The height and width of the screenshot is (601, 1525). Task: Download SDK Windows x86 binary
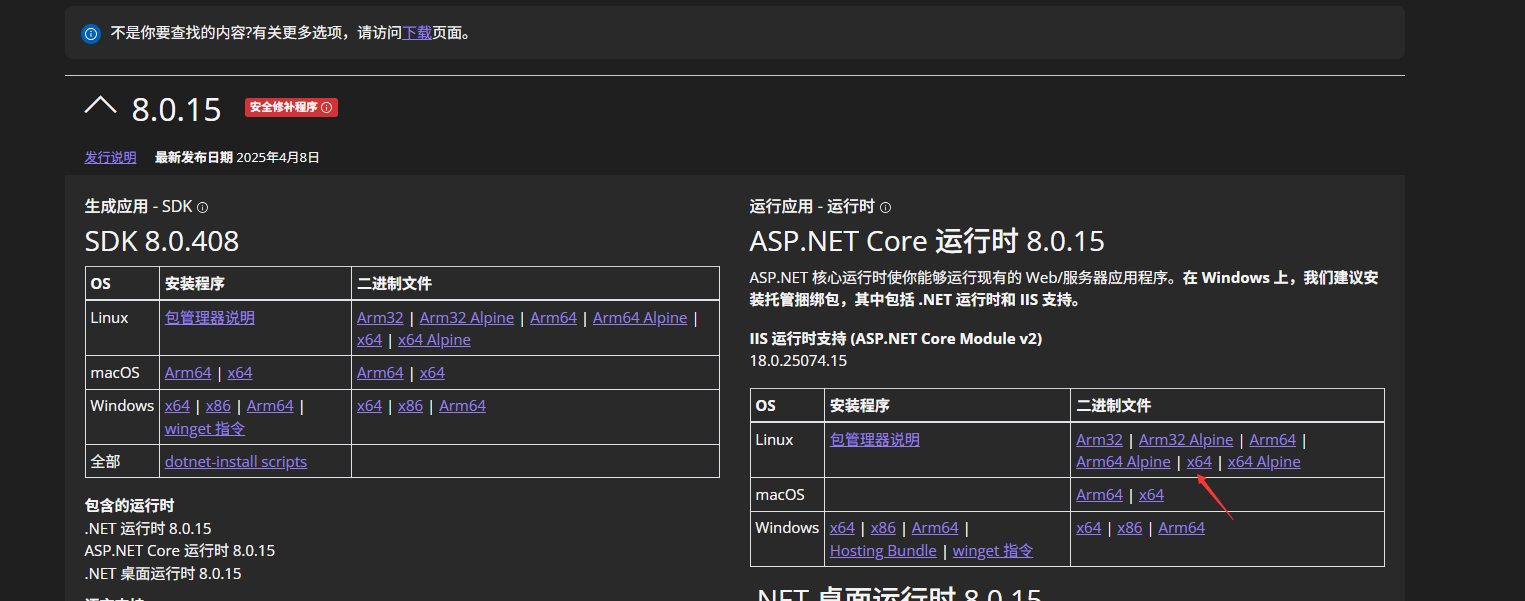410,405
